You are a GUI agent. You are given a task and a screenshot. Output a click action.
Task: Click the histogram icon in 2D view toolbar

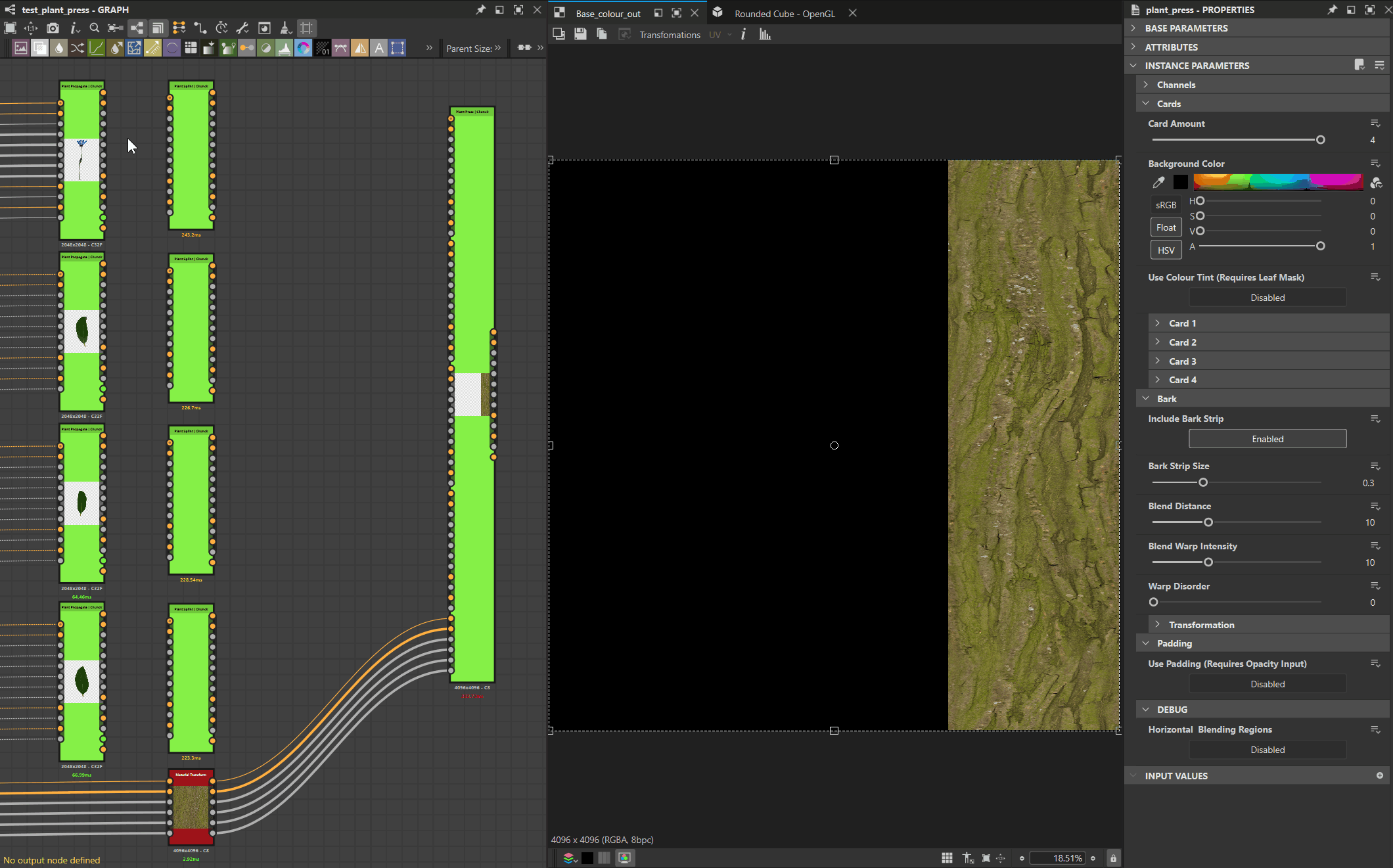(x=765, y=35)
